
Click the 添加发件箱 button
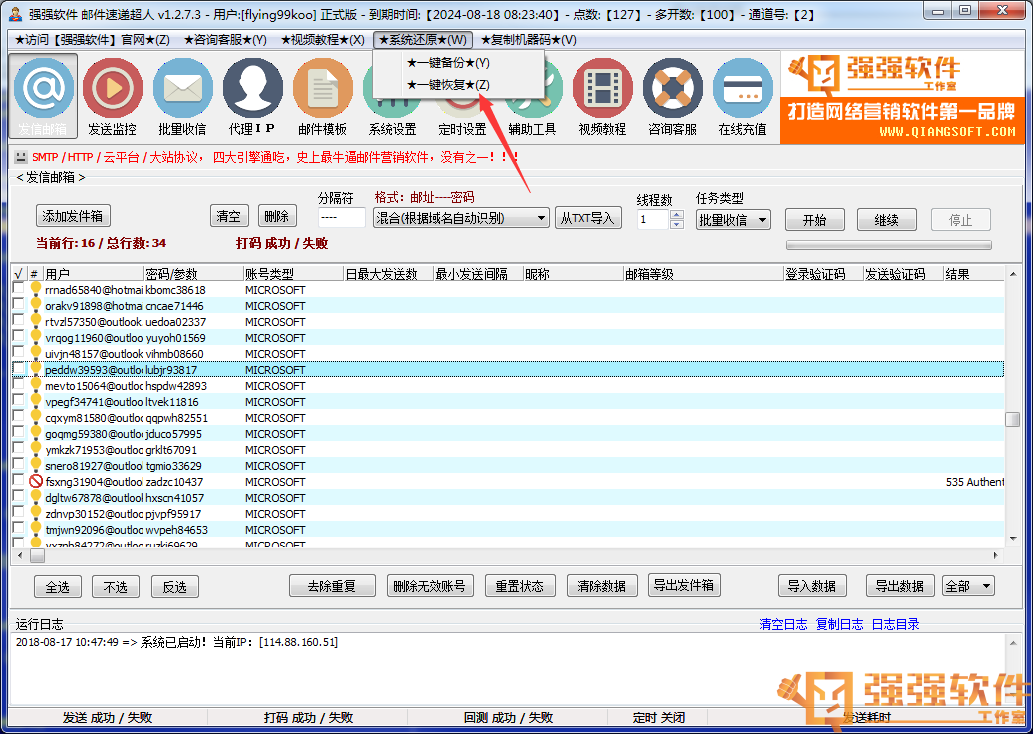pyautogui.click(x=72, y=216)
